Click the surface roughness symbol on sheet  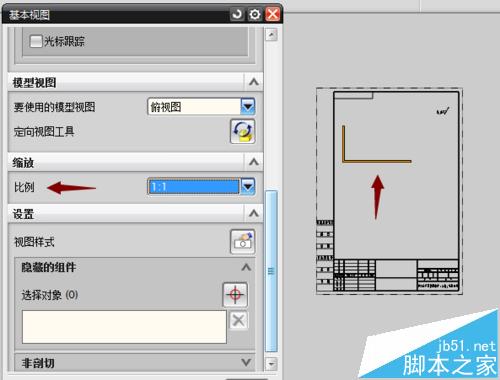[443, 111]
